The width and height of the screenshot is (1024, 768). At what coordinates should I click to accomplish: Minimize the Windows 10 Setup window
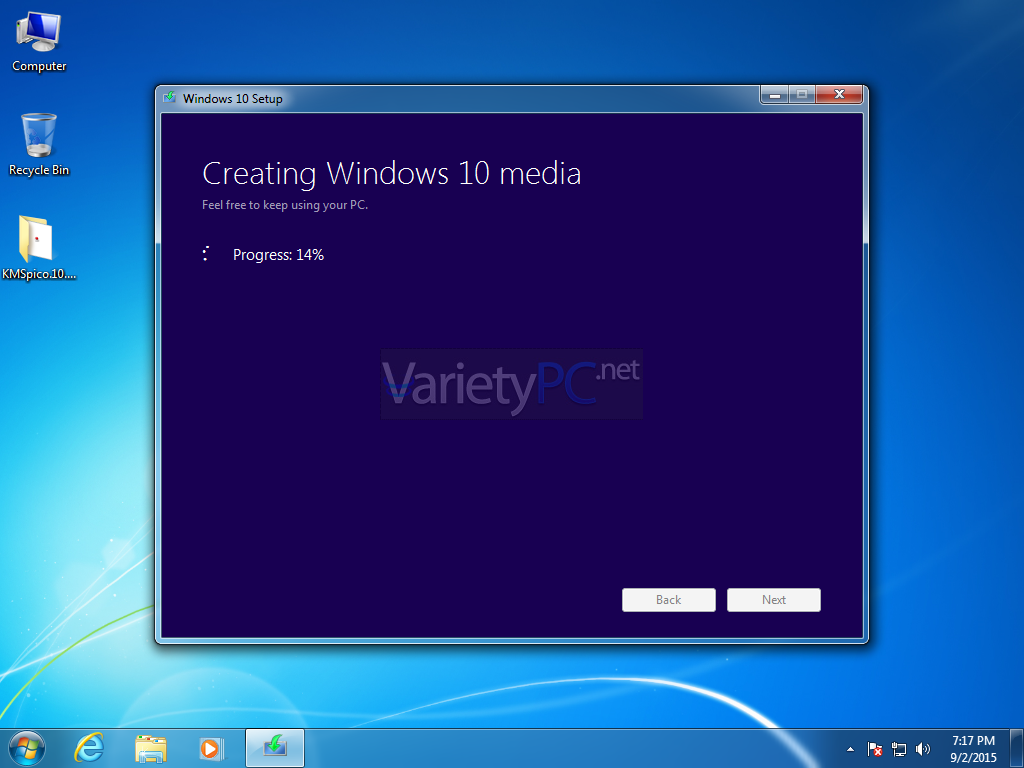tap(774, 95)
